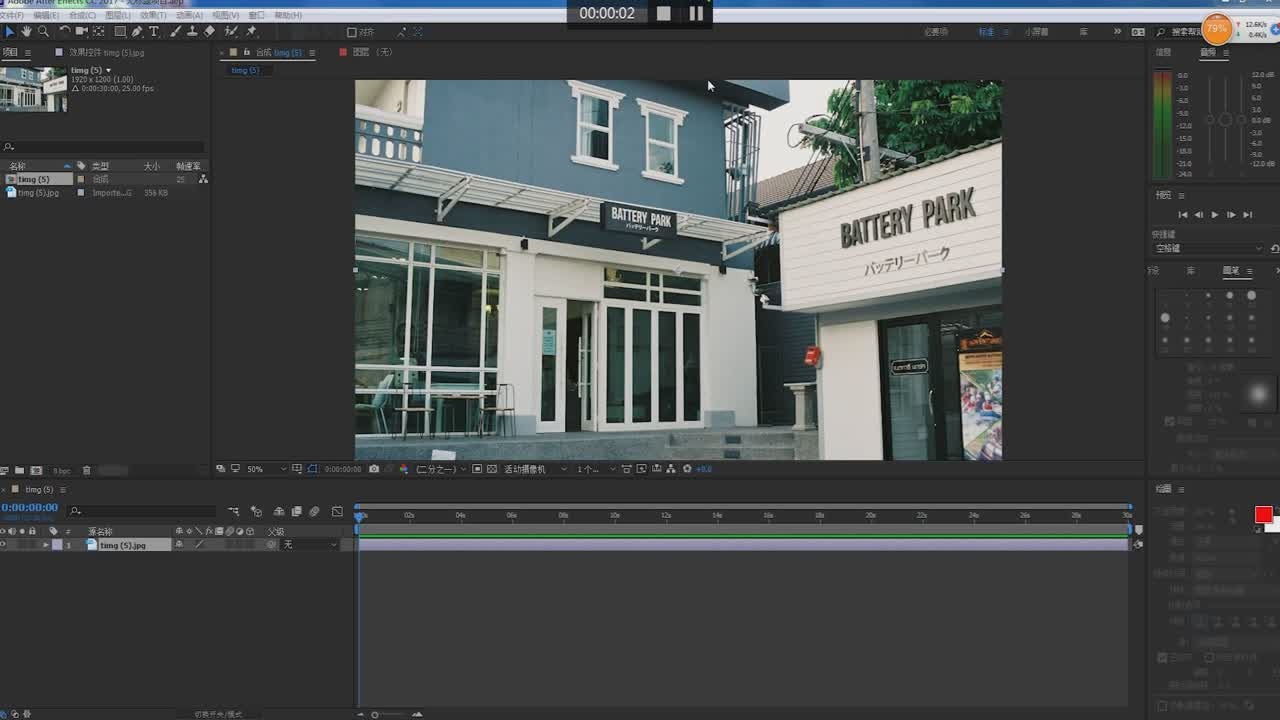The width and height of the screenshot is (1280, 720).
Task: Click the timeline layer search field
Action: [142, 511]
